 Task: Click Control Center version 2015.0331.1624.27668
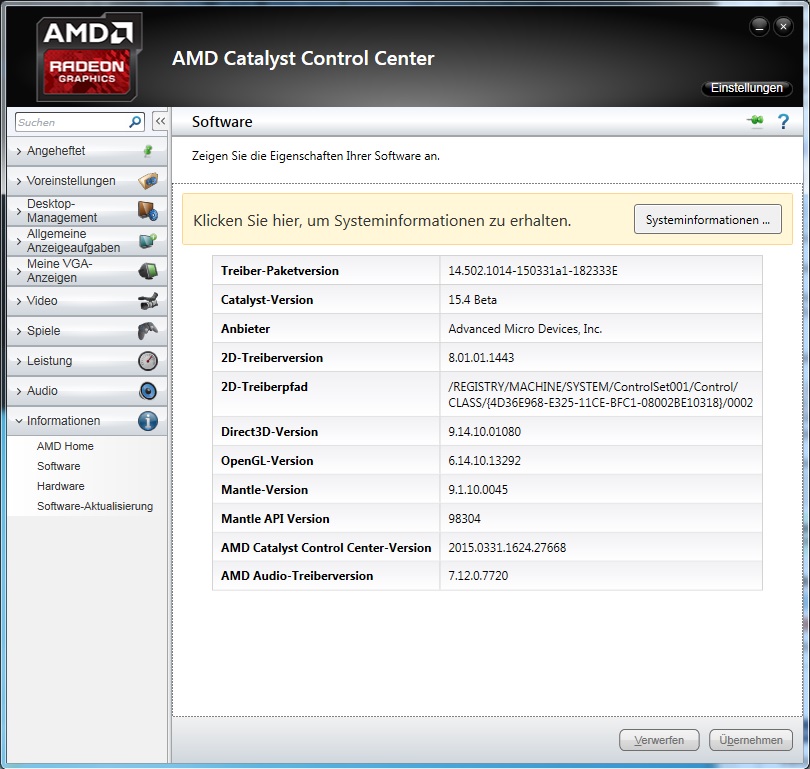(507, 547)
